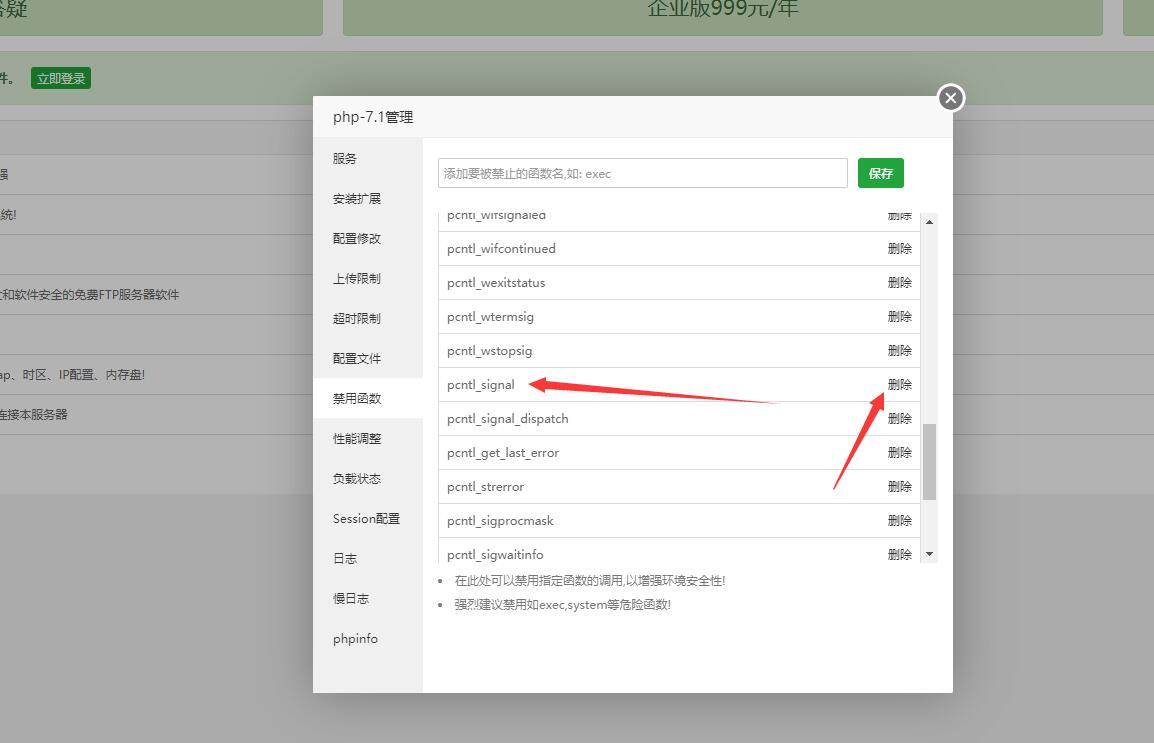Switch to the 服务 tab

tap(345, 158)
